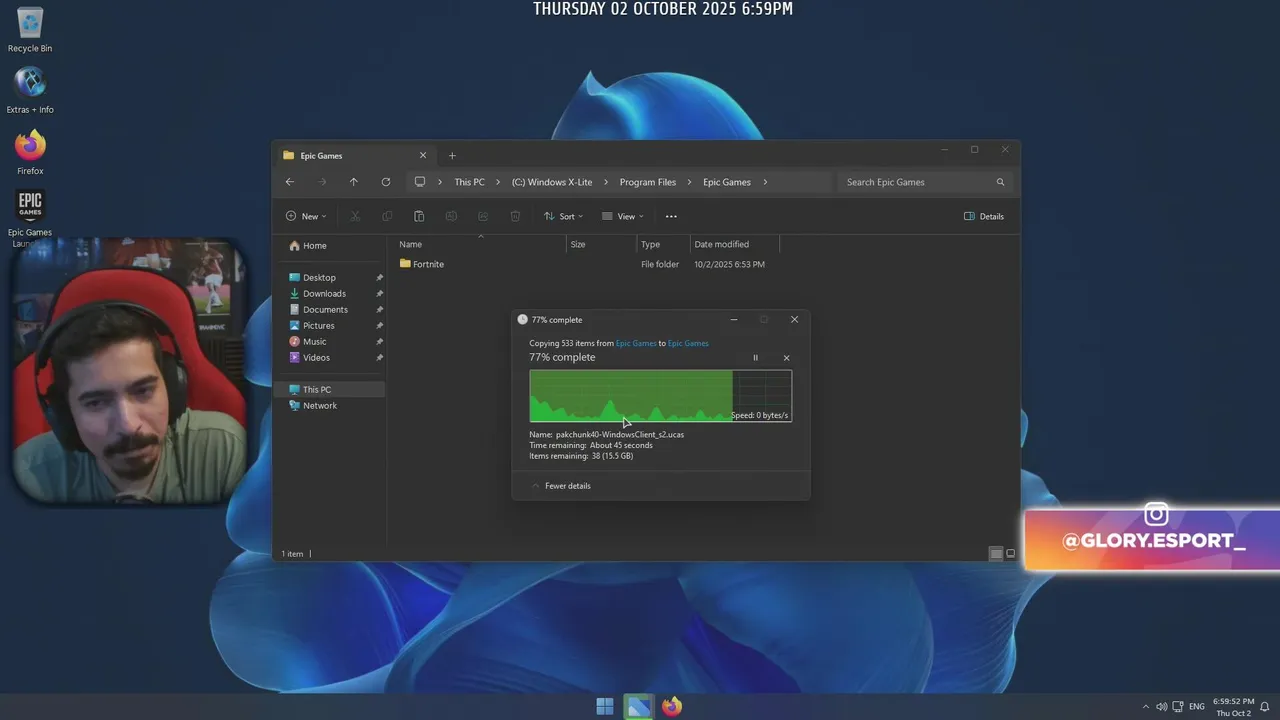Image resolution: width=1280 pixels, height=720 pixels.
Task: Cancel the copy with the small X
Action: coord(786,358)
